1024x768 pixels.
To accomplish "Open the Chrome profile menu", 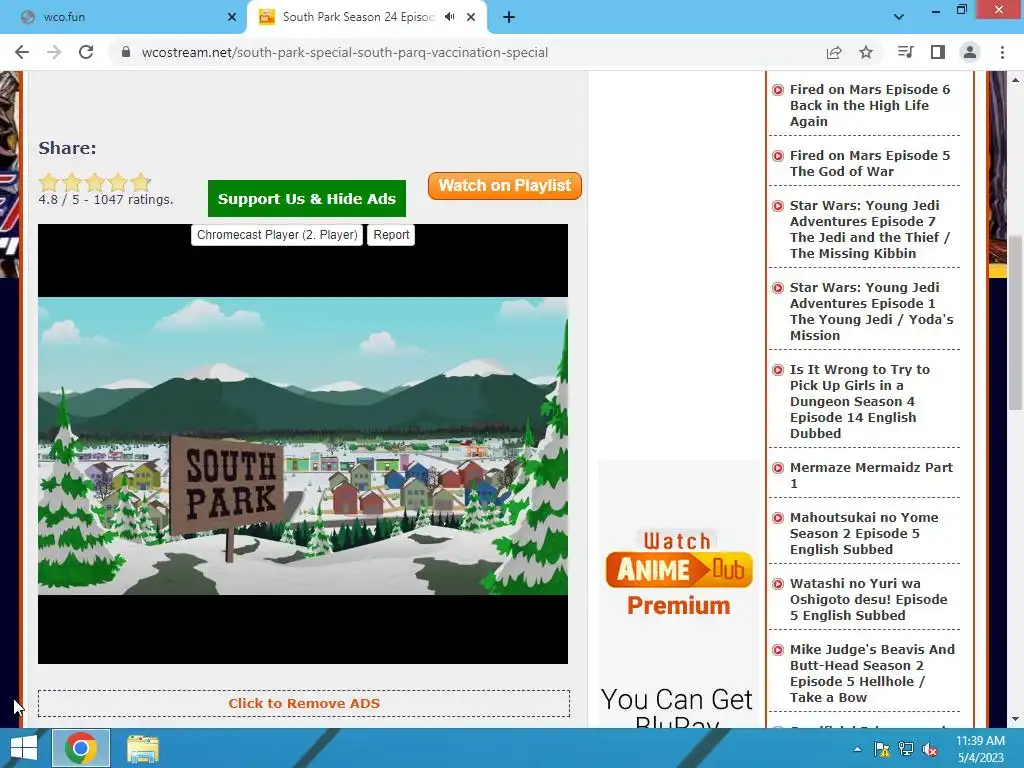I will click(x=970, y=52).
